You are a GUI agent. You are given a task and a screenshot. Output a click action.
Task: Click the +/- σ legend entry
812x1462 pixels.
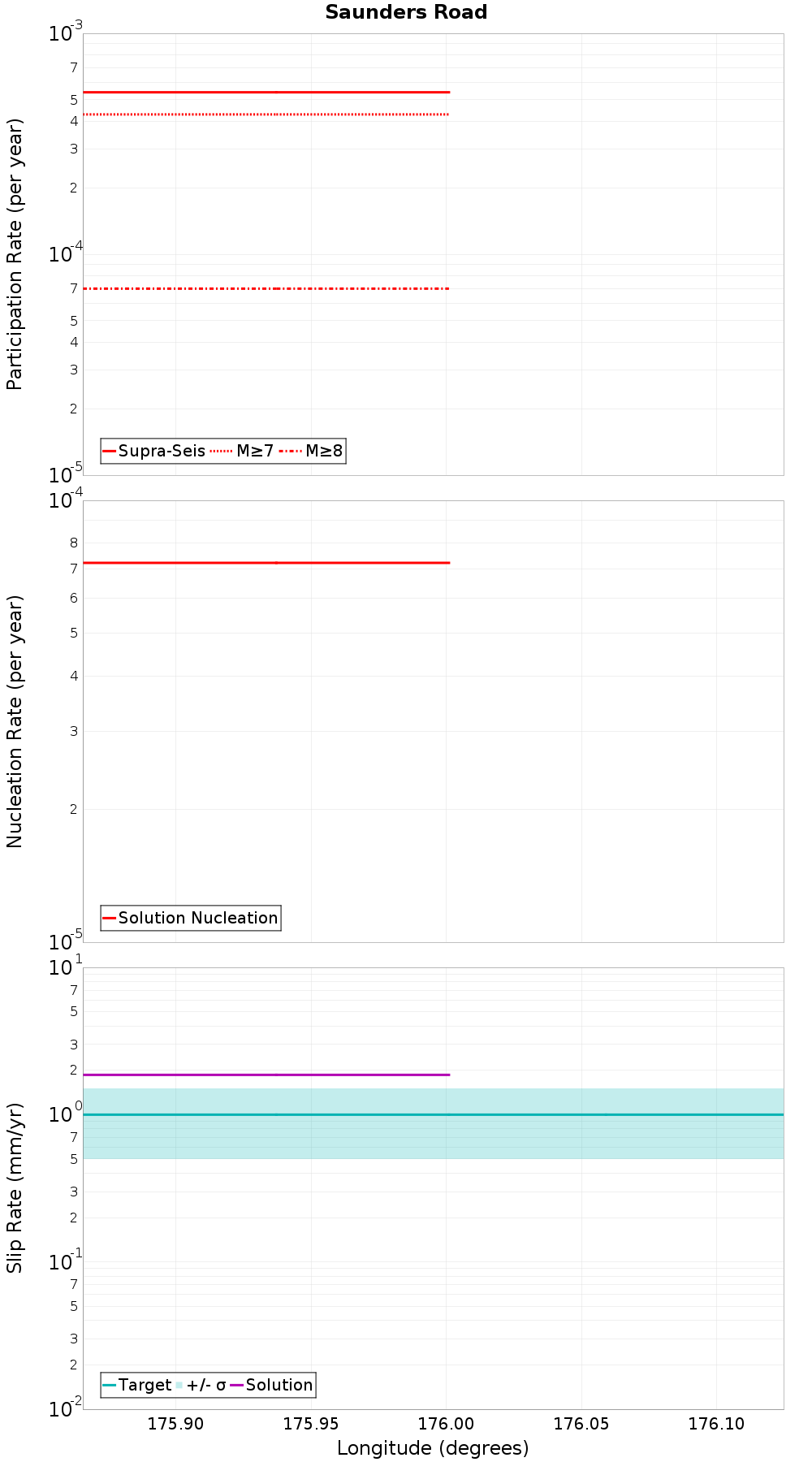pos(201,1385)
